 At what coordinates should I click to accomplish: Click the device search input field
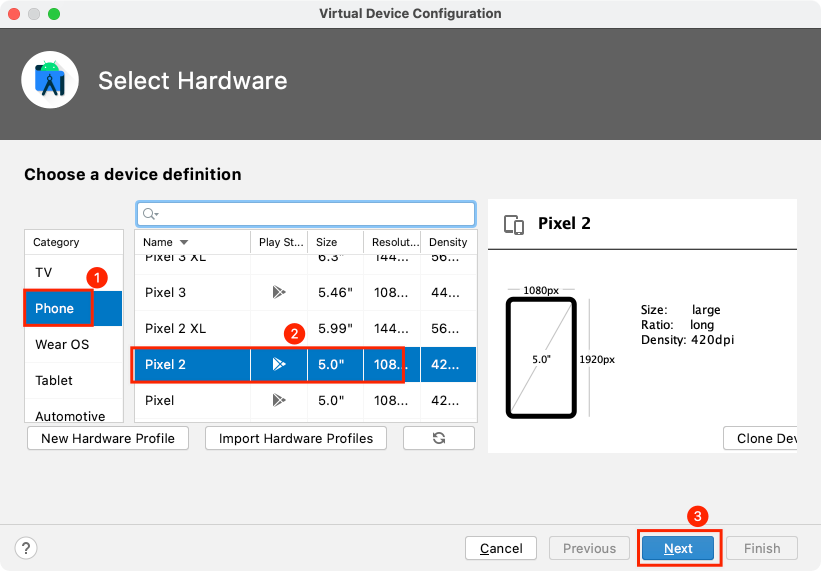(x=310, y=214)
